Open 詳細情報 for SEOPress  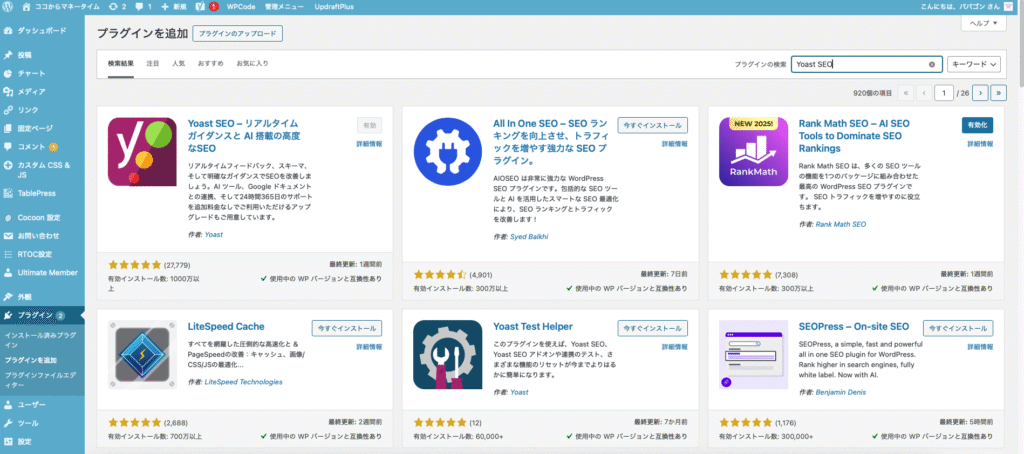coord(980,346)
